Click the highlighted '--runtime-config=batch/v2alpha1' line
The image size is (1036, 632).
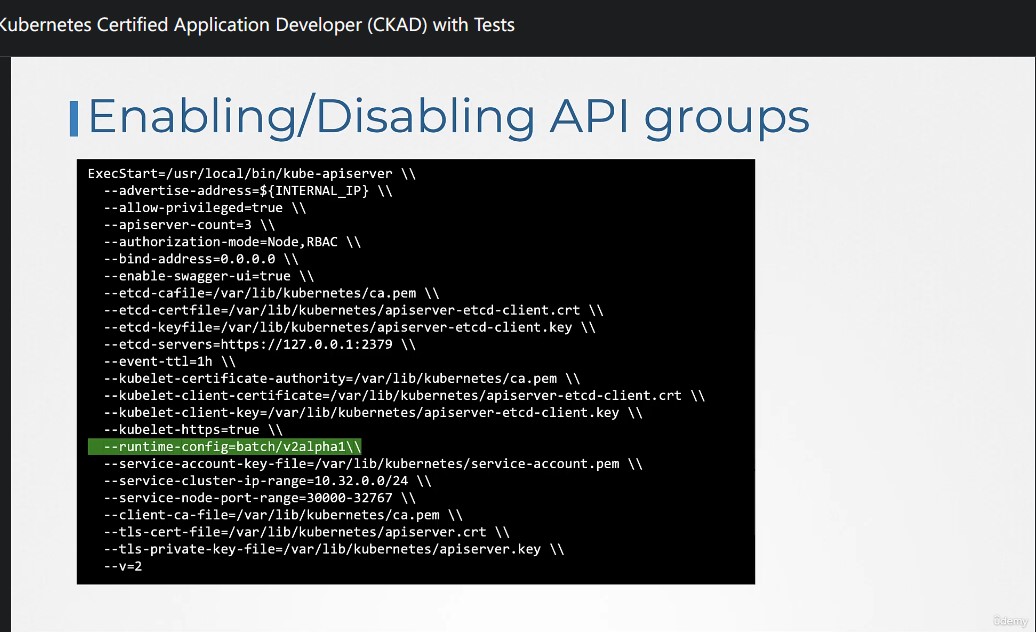(x=225, y=447)
